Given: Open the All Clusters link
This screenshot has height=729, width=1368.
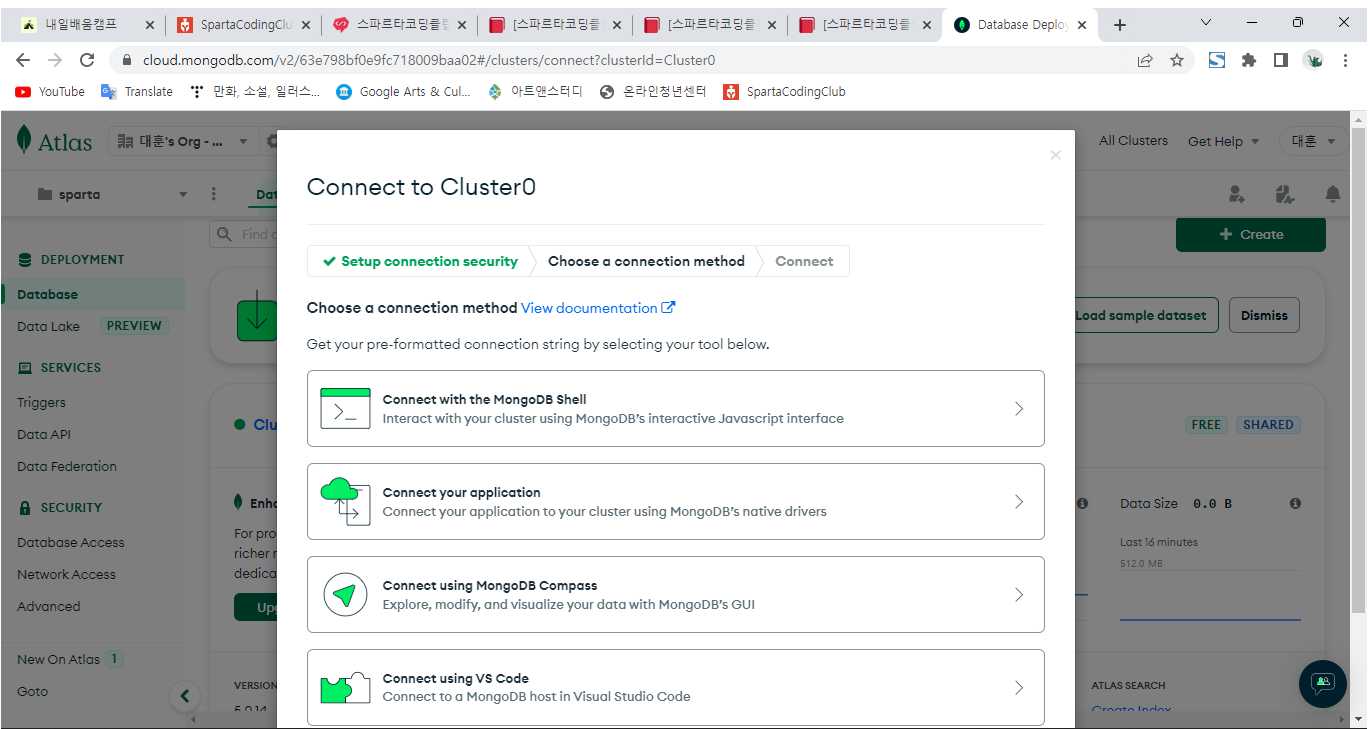Looking at the screenshot, I should 1133,141.
